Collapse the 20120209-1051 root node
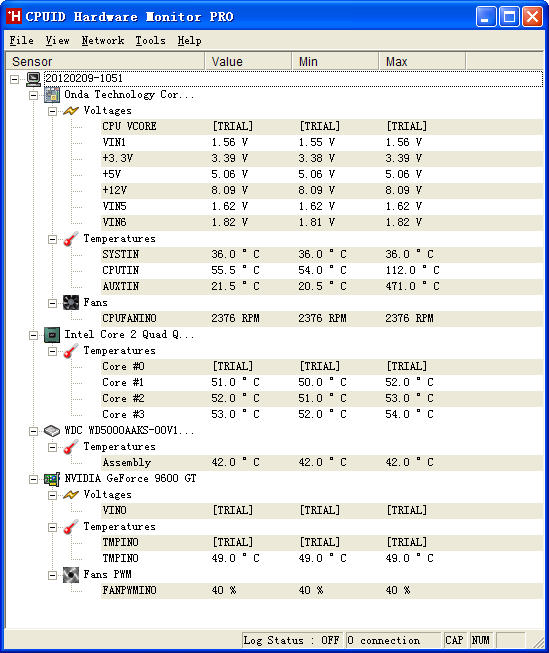This screenshot has height=653, width=549. [15, 79]
